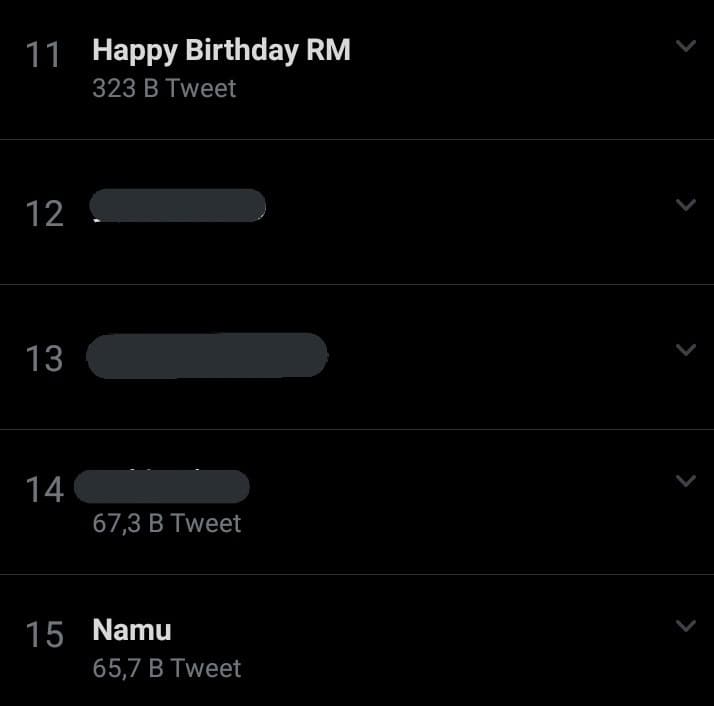Click the 323 B Tweet count

[164, 88]
